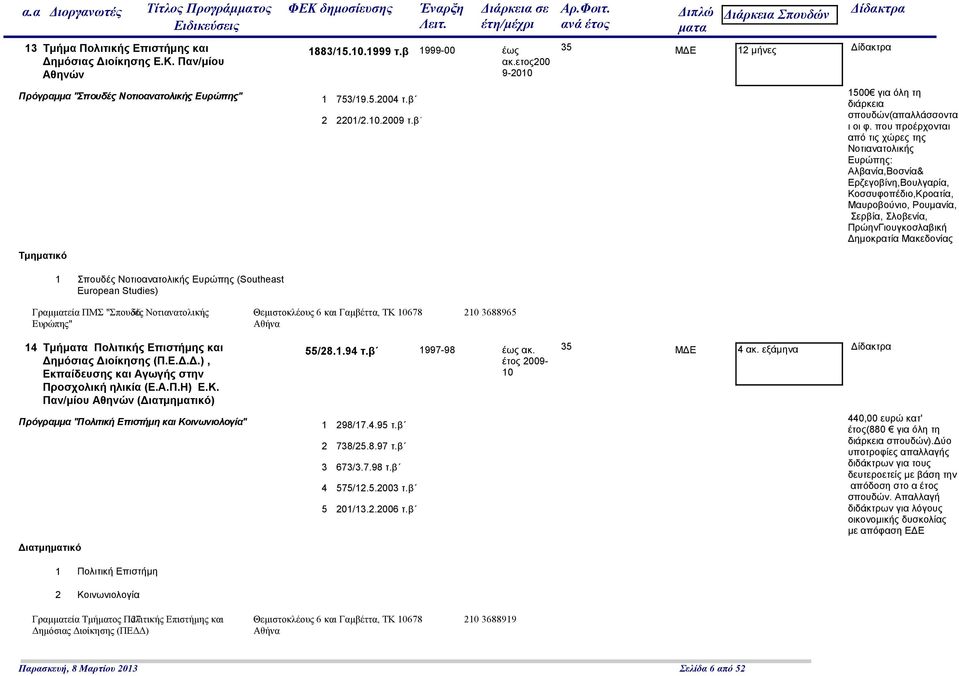This screenshot has width=959, height=676.
Task: Click entry 13 organizer 'Τμήμα Πολιτικής Επιστήμης'
Action: coord(133,61)
